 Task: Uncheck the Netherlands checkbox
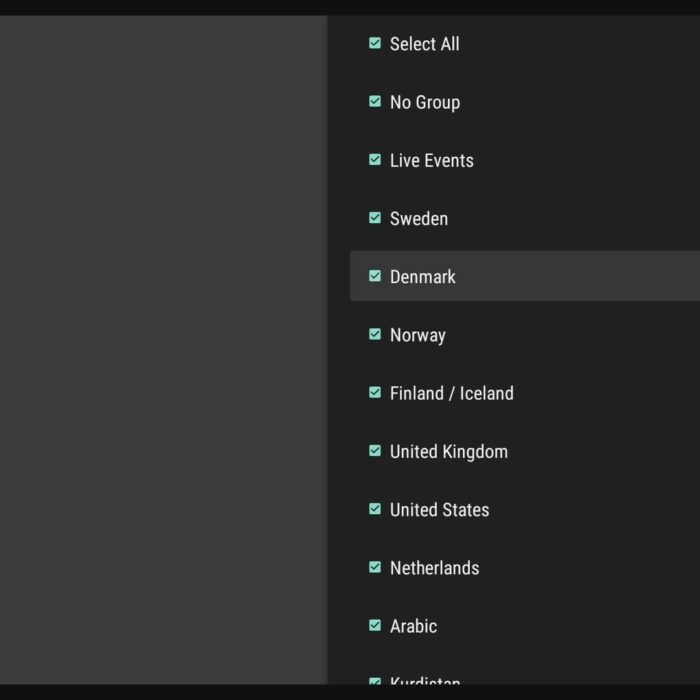coord(375,567)
